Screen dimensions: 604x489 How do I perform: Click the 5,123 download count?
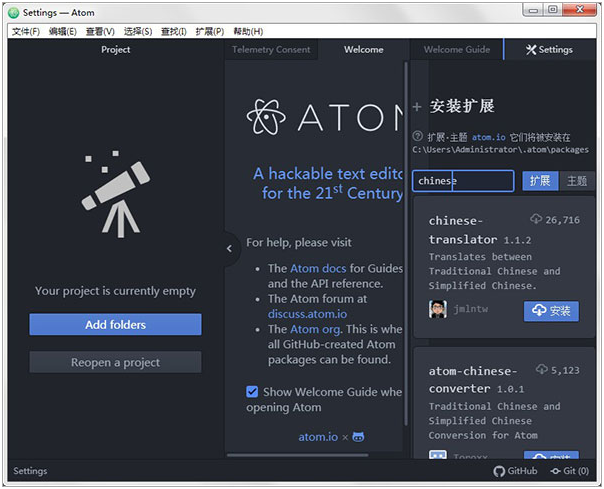565,370
